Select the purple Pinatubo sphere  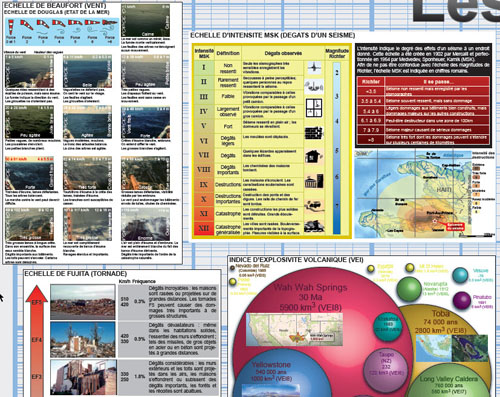pyautogui.click(x=462, y=300)
